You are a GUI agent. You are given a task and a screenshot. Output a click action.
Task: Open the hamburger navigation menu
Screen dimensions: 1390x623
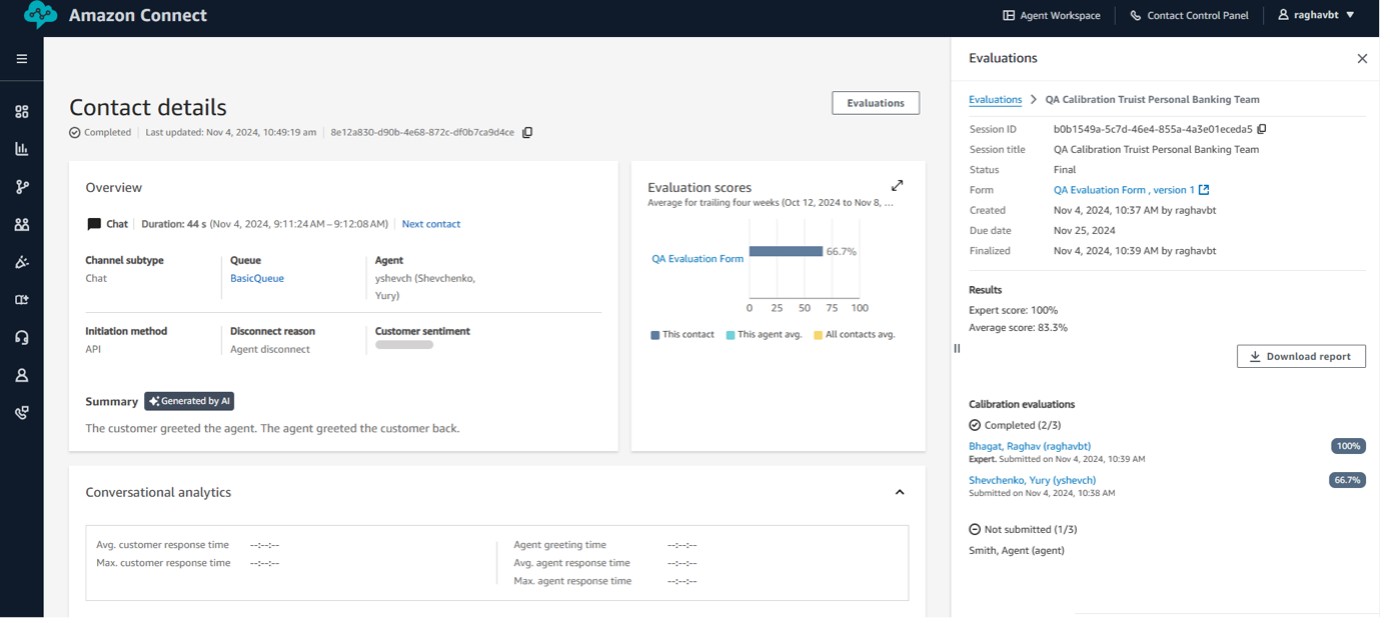pyautogui.click(x=21, y=59)
